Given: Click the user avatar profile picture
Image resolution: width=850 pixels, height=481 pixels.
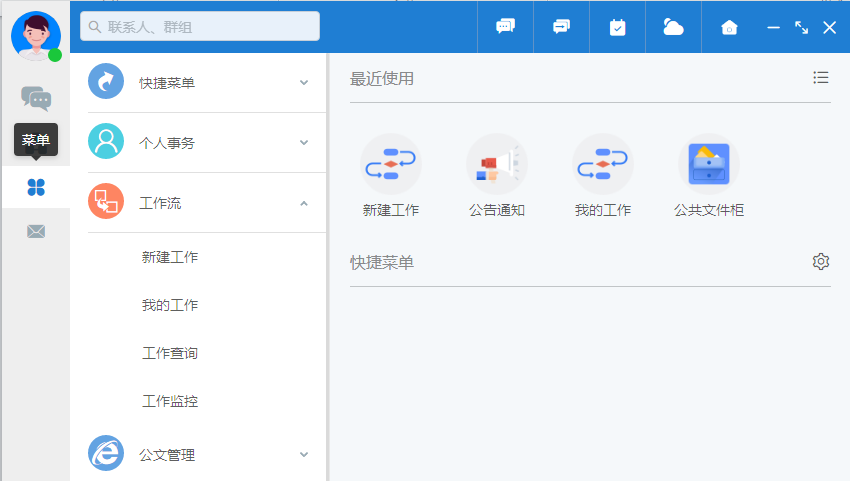Looking at the screenshot, I should point(35,35).
